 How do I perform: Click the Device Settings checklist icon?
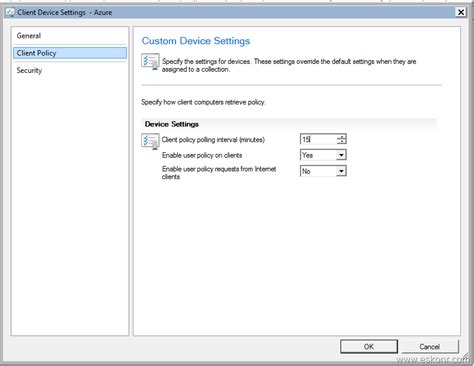click(x=150, y=141)
